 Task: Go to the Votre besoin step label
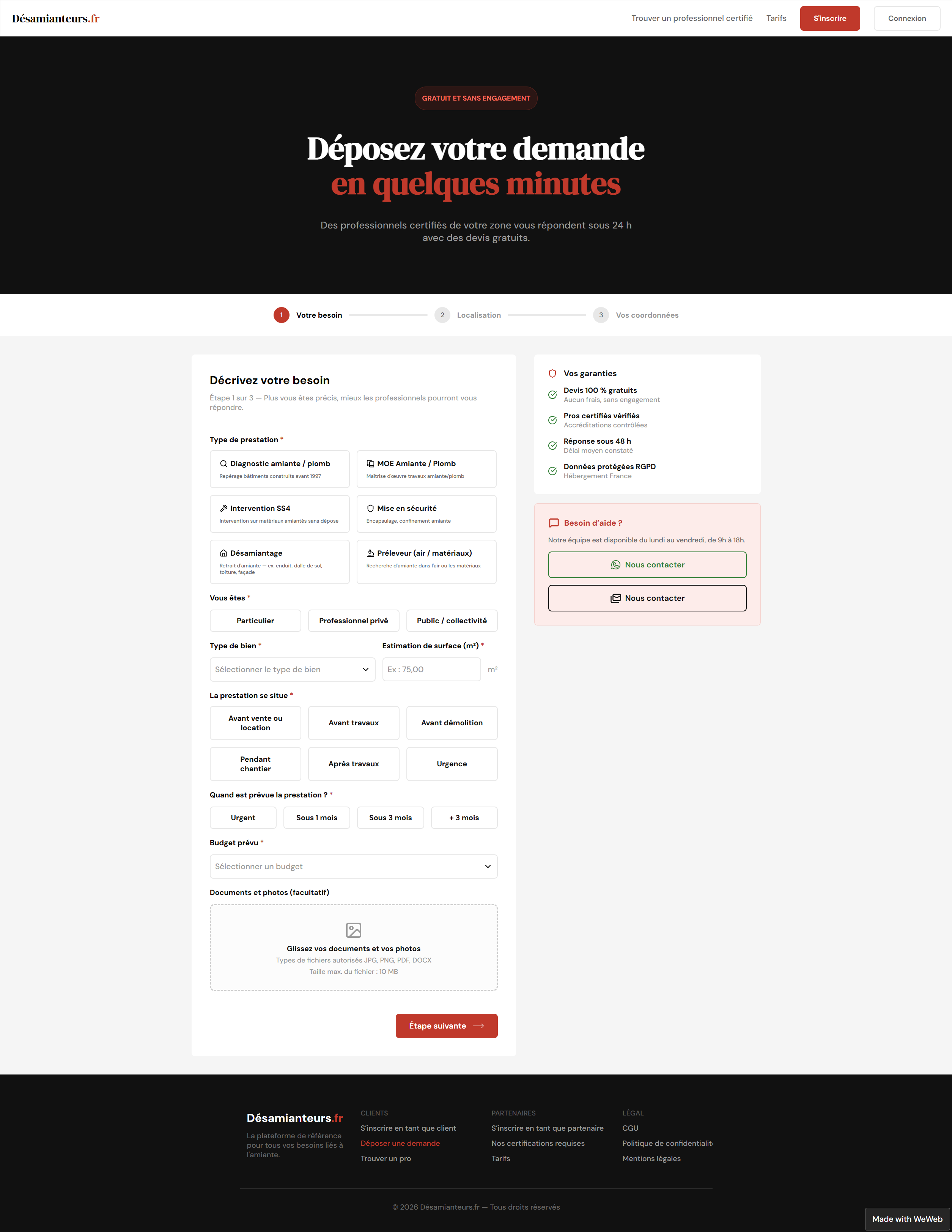(319, 315)
